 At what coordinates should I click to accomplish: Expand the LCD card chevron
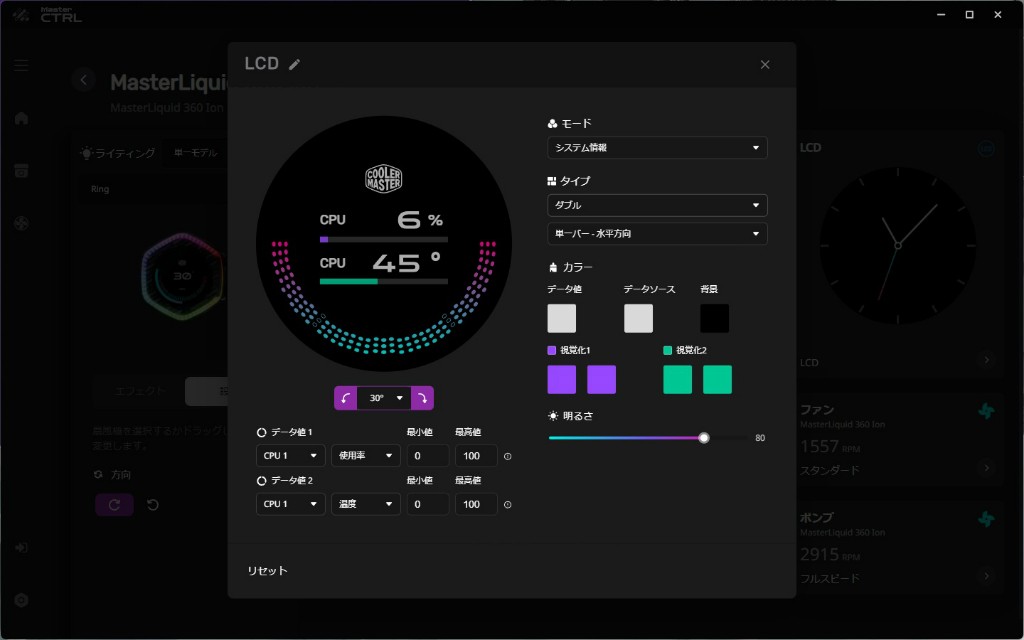click(986, 360)
